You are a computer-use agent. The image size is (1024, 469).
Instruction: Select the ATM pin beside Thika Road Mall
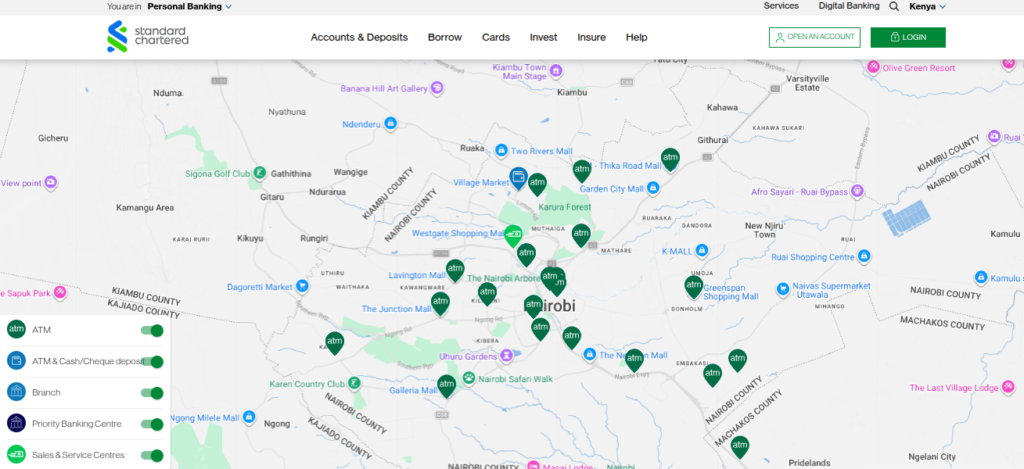[x=670, y=158]
